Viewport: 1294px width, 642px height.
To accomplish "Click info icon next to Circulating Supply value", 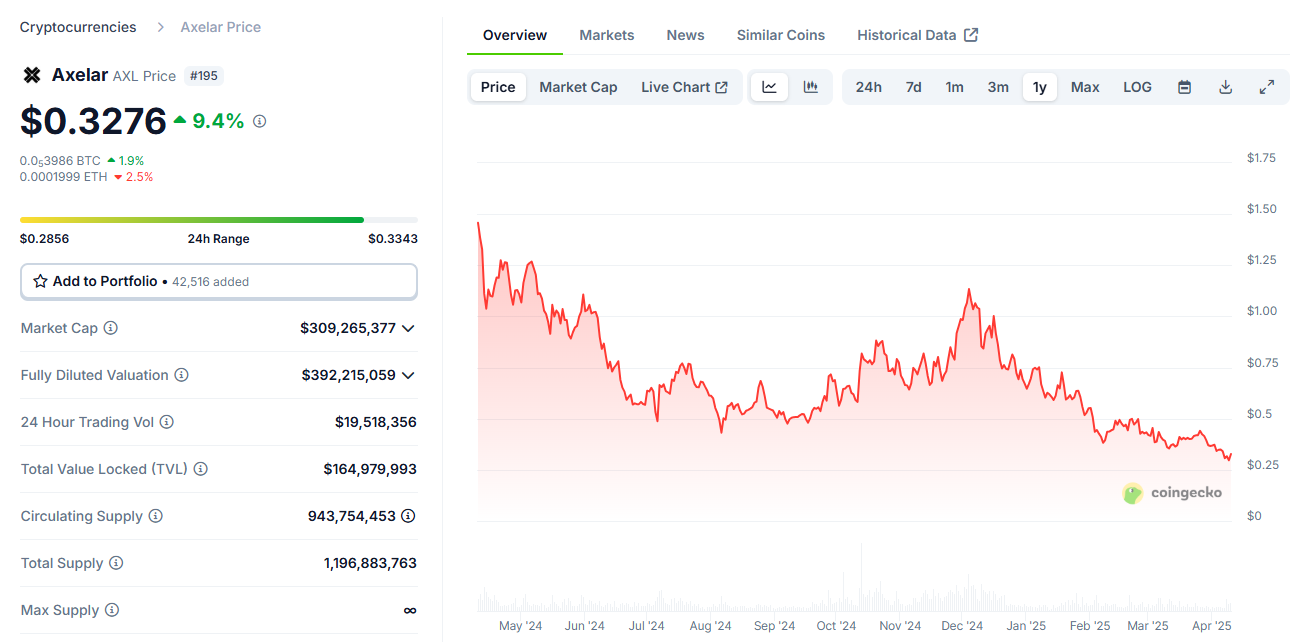I will pos(408,516).
